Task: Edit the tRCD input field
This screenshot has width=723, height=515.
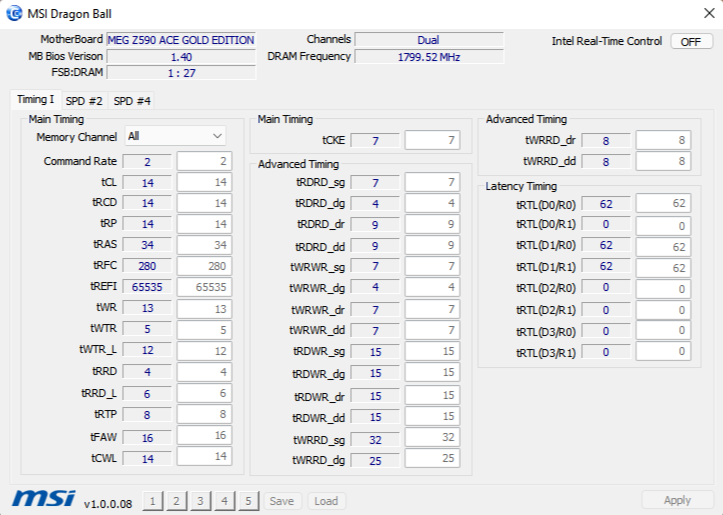Action: [204, 203]
